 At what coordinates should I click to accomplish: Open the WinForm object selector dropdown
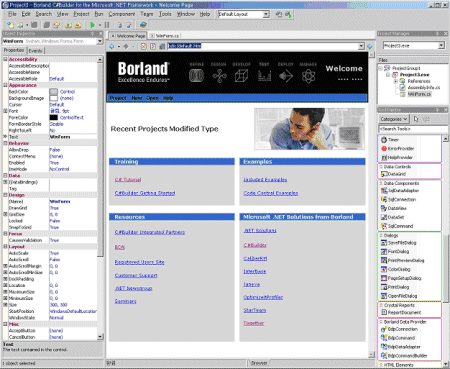pyautogui.click(x=100, y=41)
